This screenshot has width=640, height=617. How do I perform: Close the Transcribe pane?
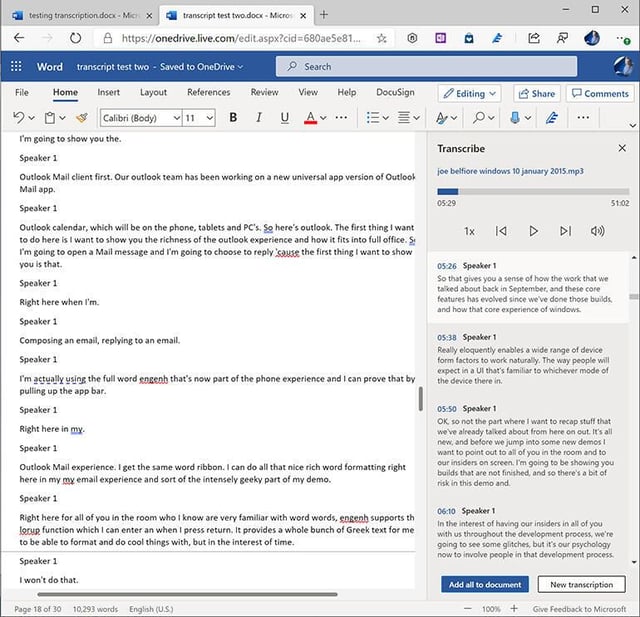point(622,148)
